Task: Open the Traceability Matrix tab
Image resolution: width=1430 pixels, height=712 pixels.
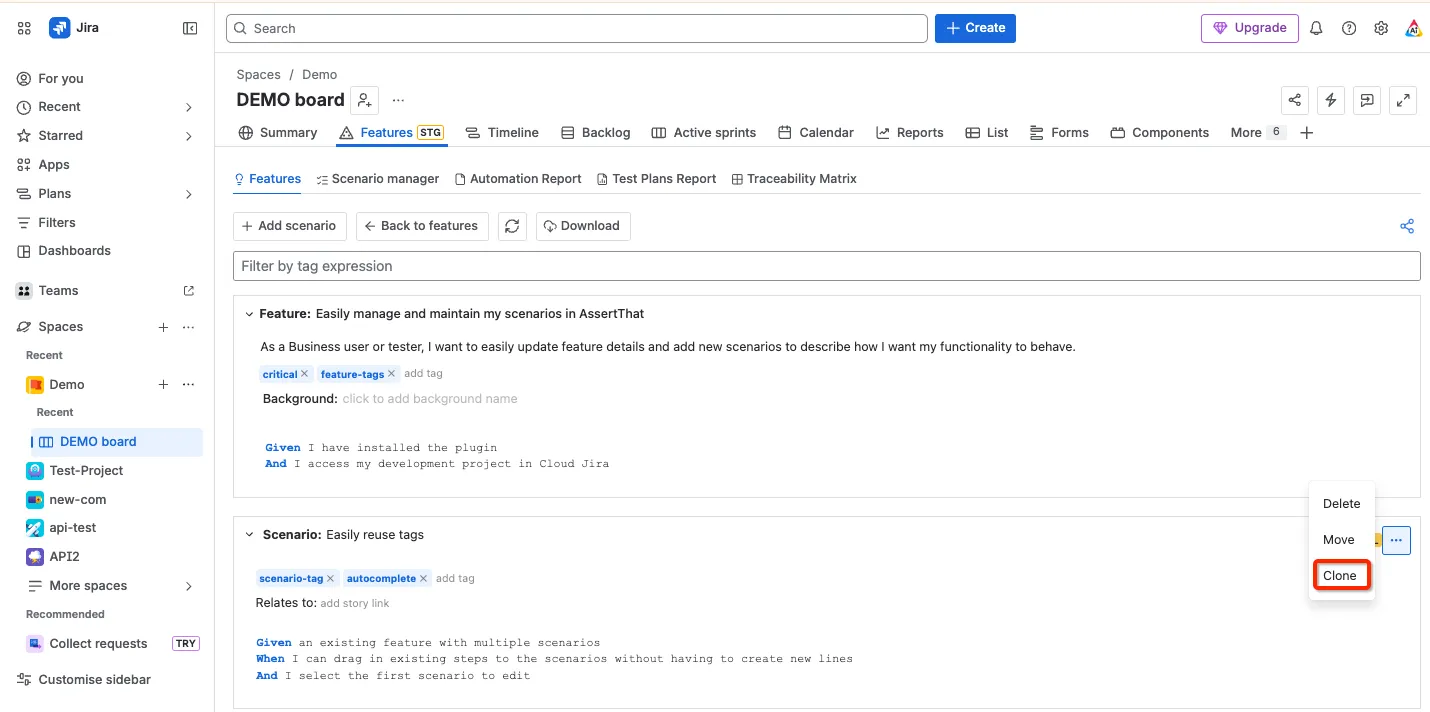Action: 794,179
